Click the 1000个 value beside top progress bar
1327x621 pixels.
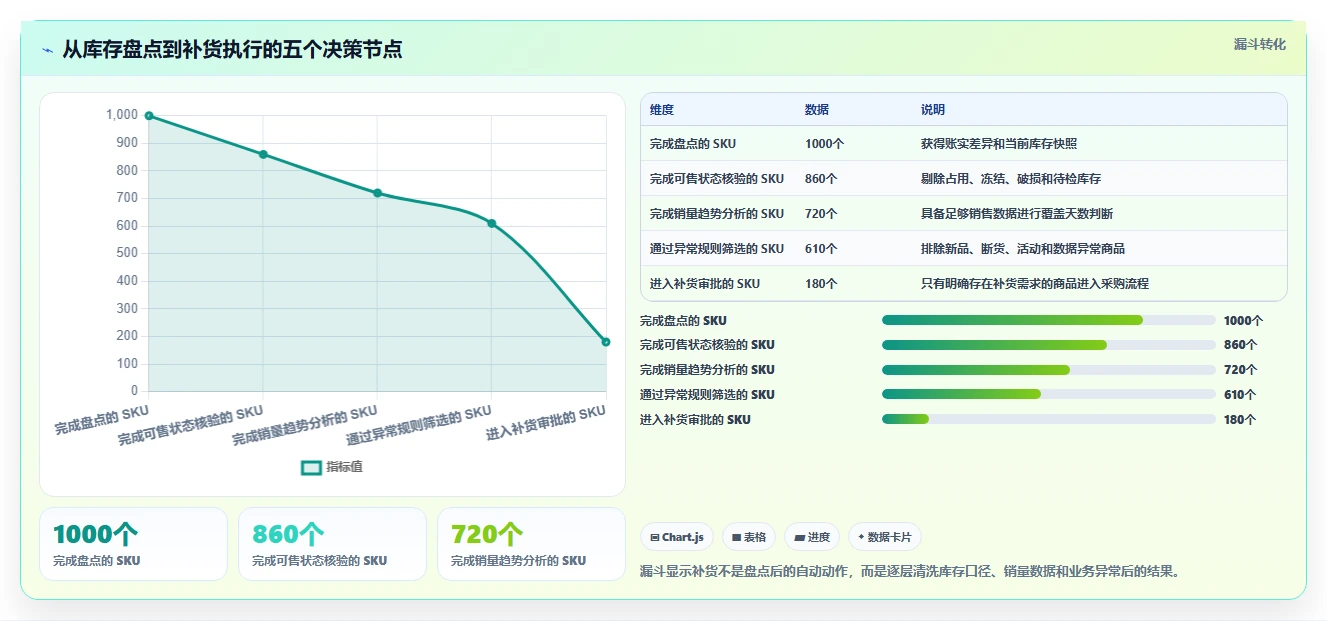pos(1244,321)
